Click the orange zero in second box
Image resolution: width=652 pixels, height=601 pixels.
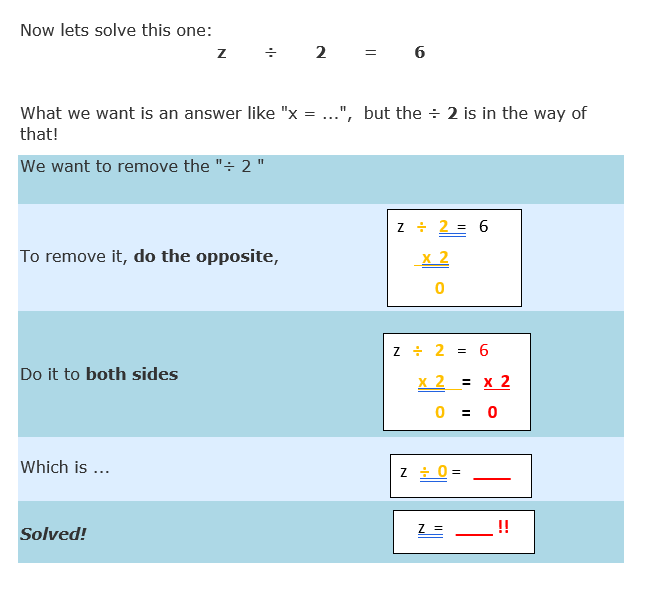(439, 412)
